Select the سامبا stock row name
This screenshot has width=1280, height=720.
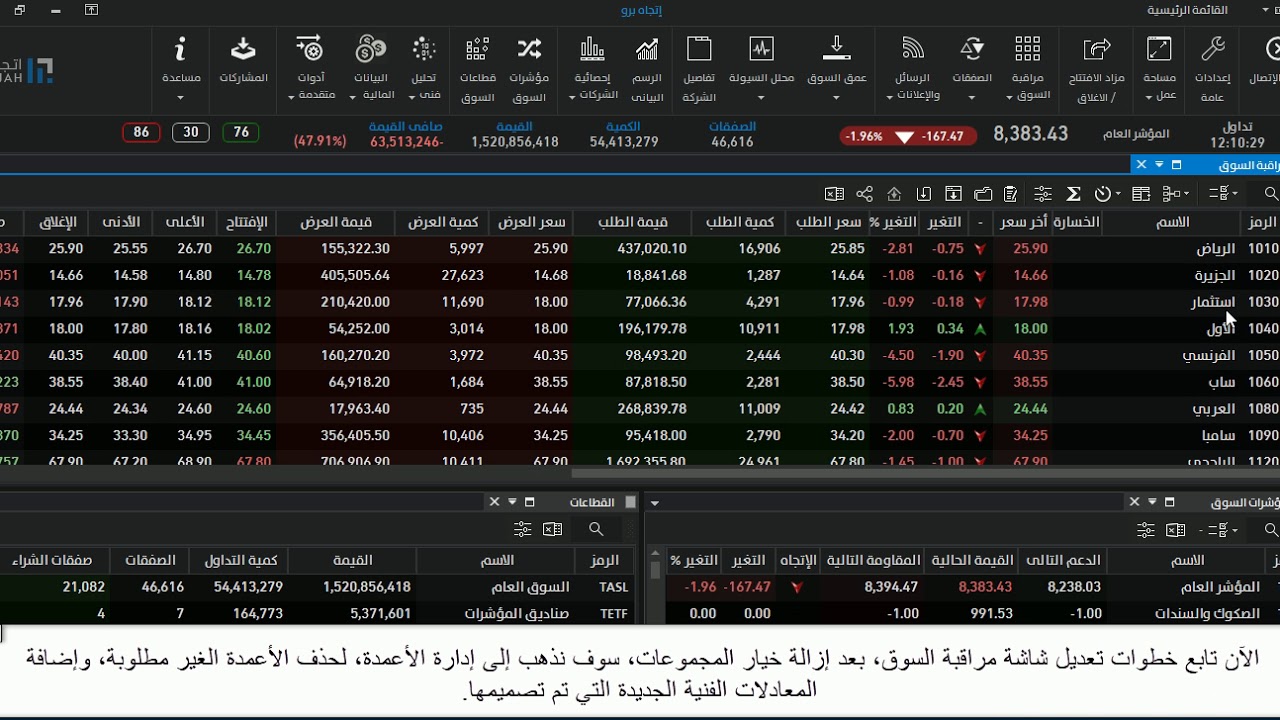pos(1218,435)
